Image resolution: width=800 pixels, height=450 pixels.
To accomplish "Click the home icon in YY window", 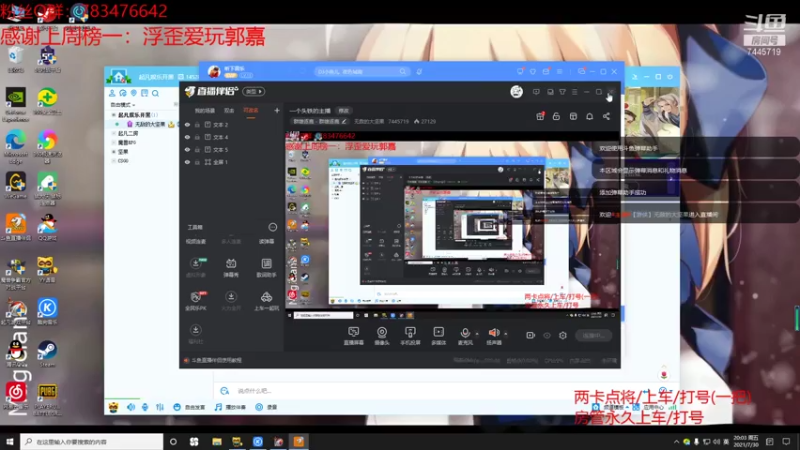I will [118, 78].
